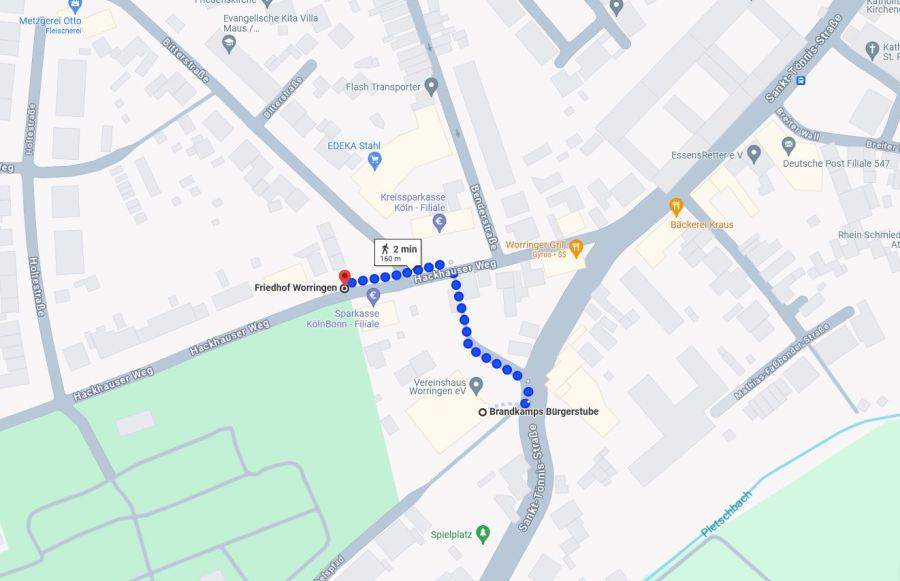Click the Brandkamps Bürgerstube start label
The width and height of the screenshot is (900, 581).
coord(544,412)
